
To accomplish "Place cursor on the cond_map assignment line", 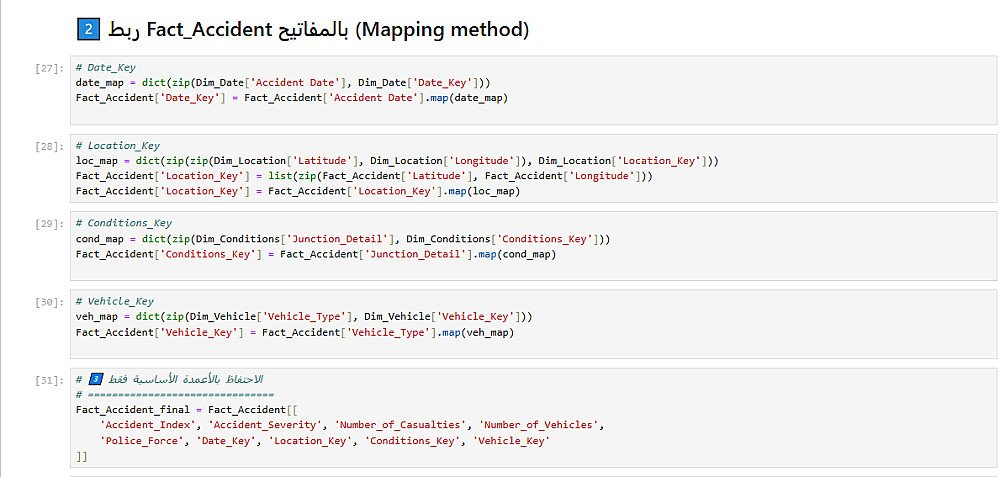I will point(342,239).
